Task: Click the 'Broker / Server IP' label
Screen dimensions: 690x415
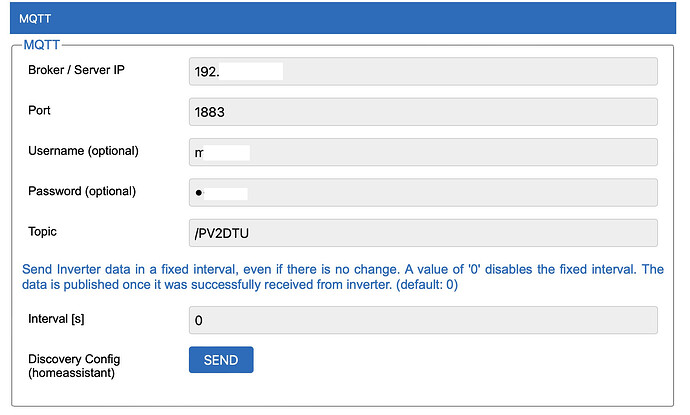Action: click(x=76, y=70)
